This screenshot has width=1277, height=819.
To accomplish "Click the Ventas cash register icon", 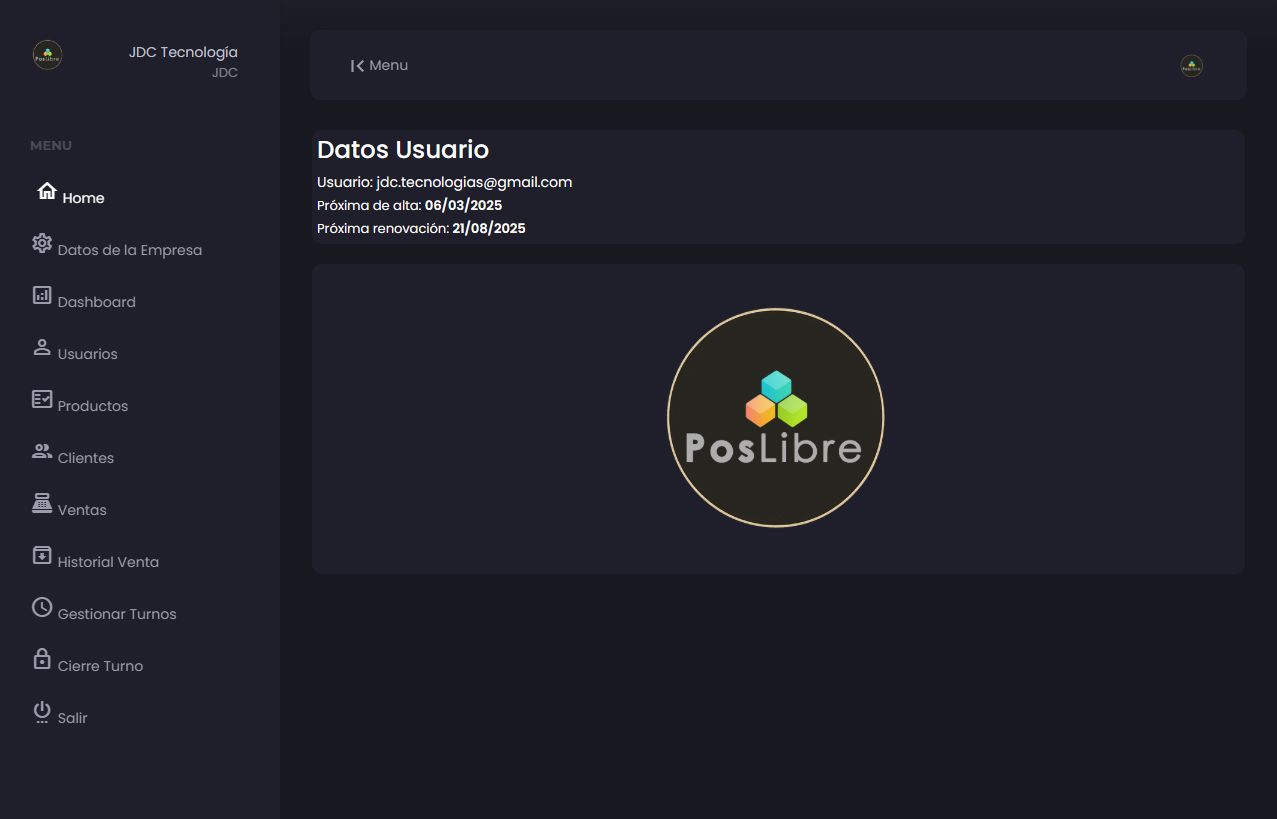I will pyautogui.click(x=42, y=503).
